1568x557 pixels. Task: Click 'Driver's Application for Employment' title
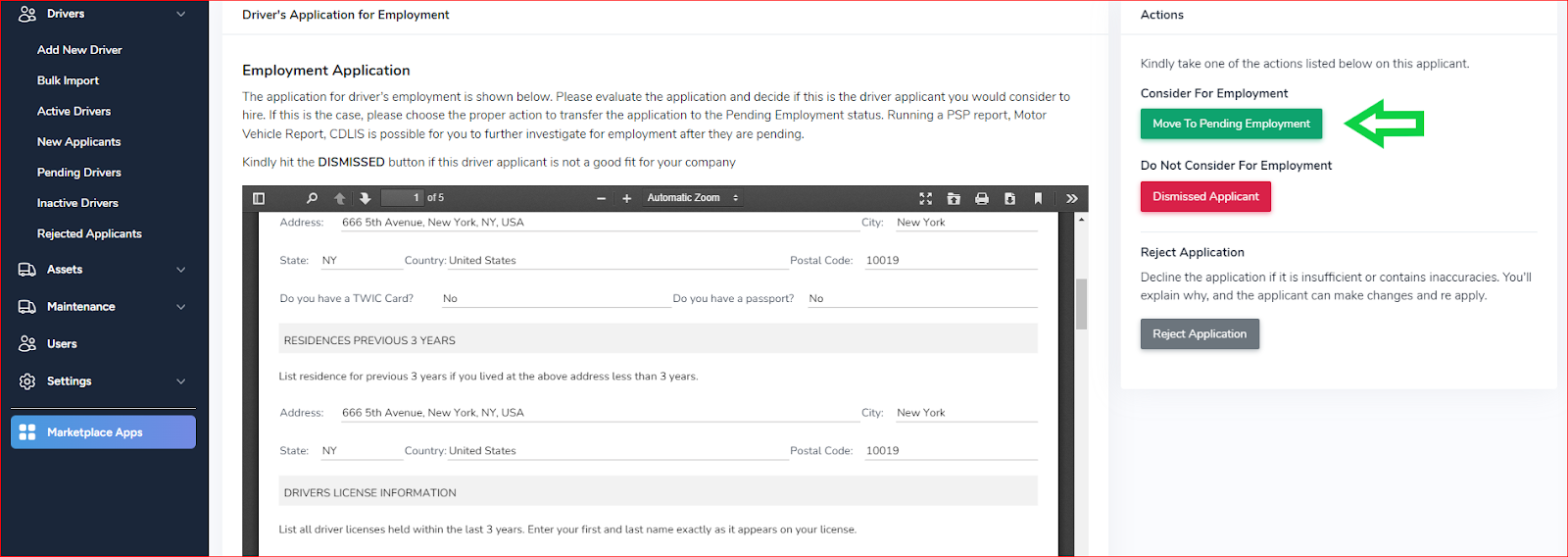346,15
